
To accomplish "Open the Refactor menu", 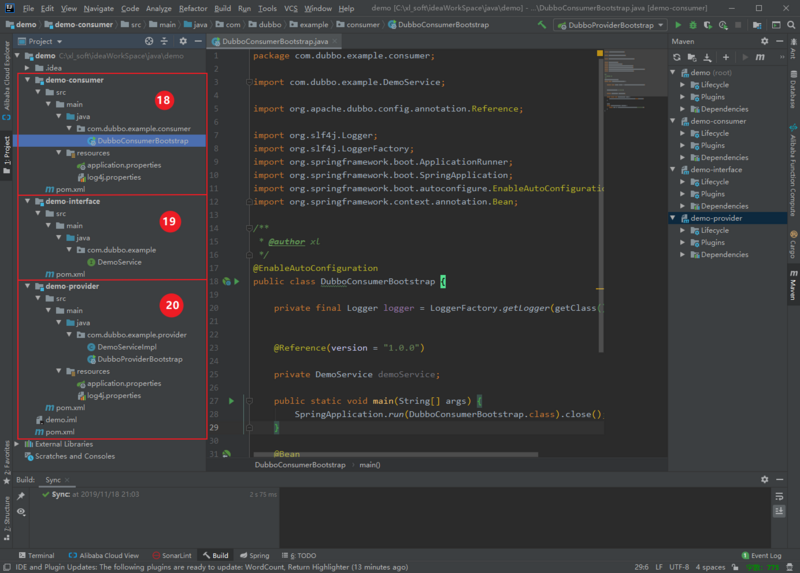I will pos(193,8).
